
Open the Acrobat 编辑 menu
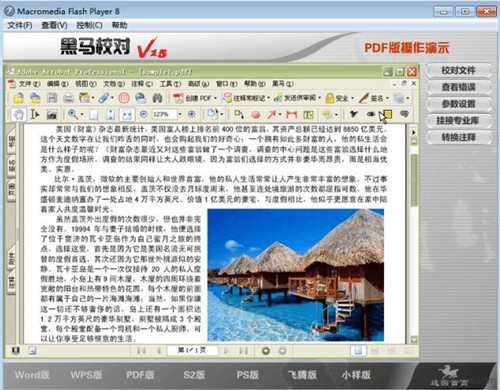tap(57, 84)
